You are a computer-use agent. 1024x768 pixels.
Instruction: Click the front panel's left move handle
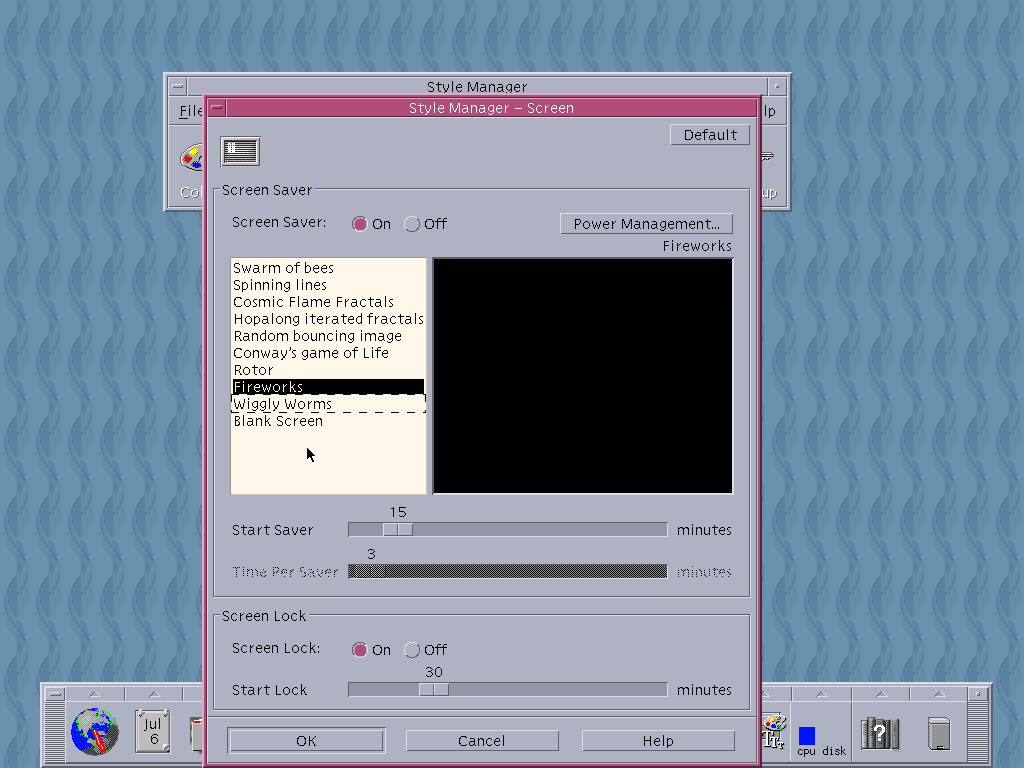56,733
